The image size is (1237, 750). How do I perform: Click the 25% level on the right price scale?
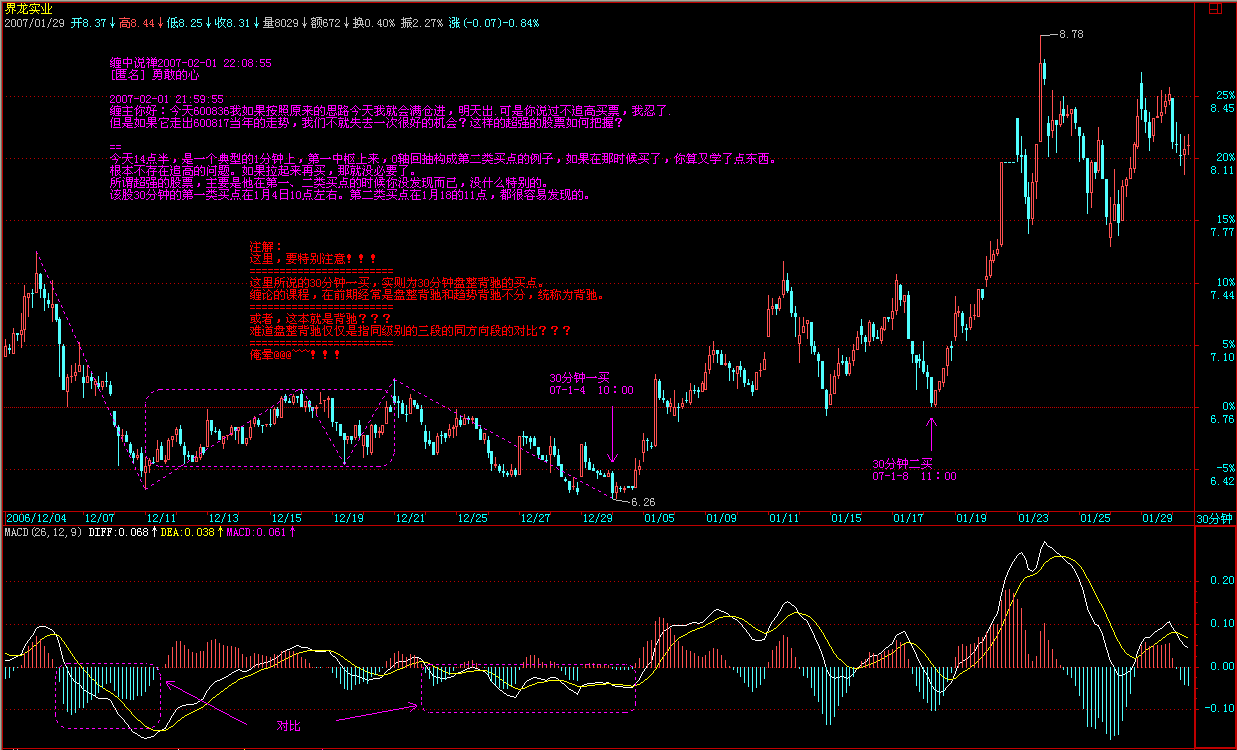[1225, 96]
